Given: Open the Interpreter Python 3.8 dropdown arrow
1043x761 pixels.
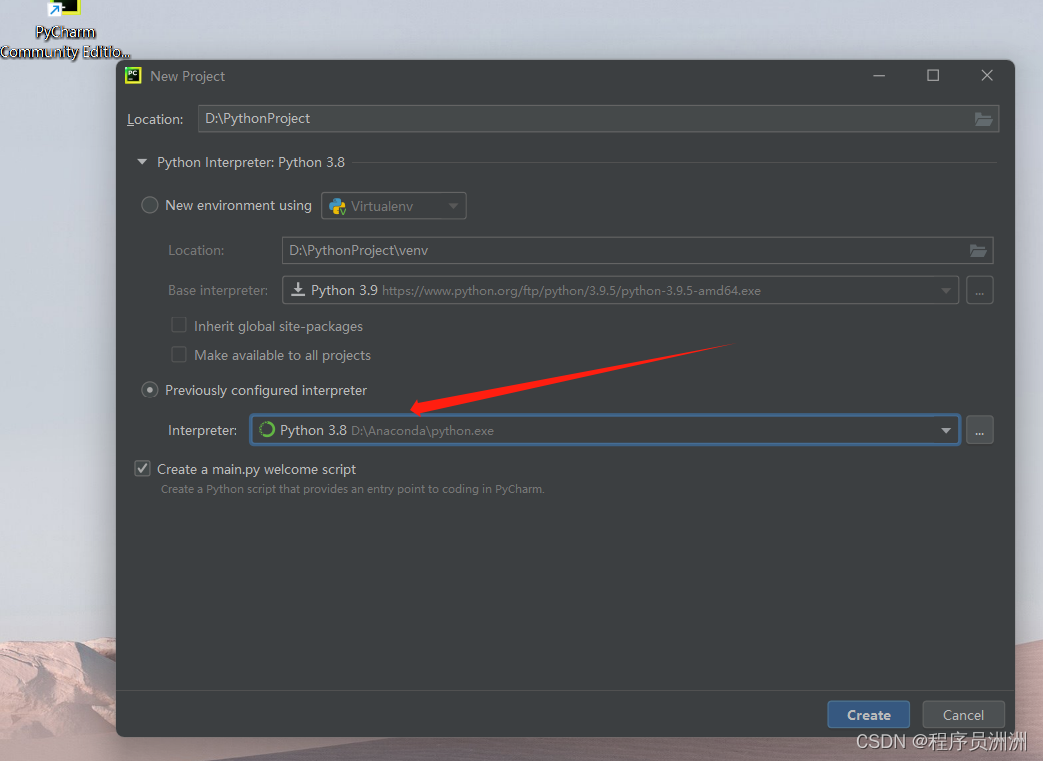Looking at the screenshot, I should pyautogui.click(x=945, y=430).
